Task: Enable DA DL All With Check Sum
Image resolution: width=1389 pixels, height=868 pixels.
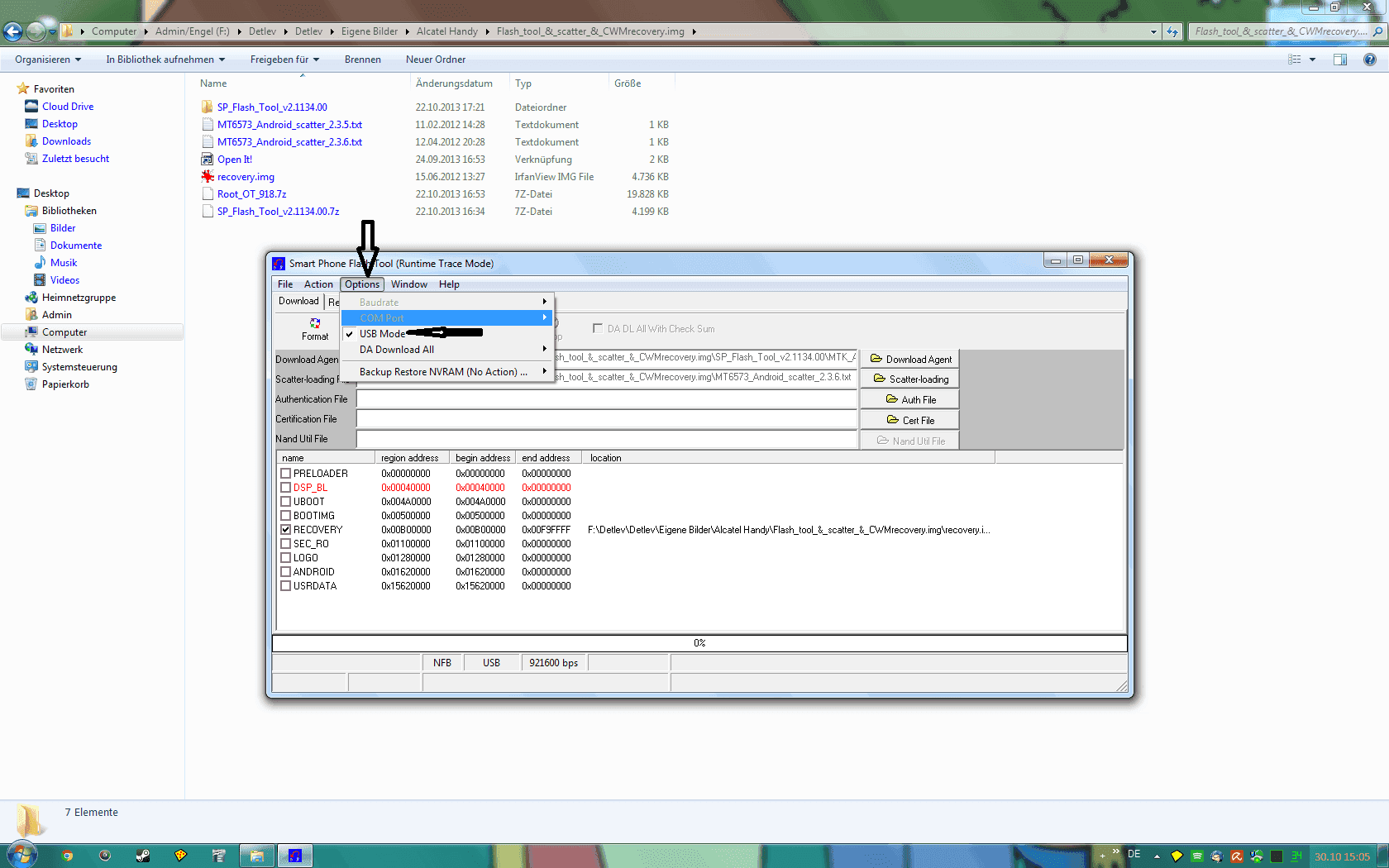Action: click(x=597, y=328)
